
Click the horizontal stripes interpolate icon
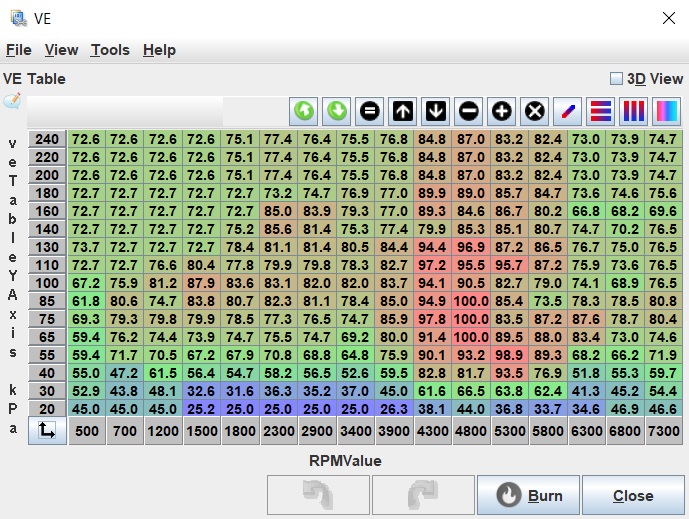click(x=601, y=110)
